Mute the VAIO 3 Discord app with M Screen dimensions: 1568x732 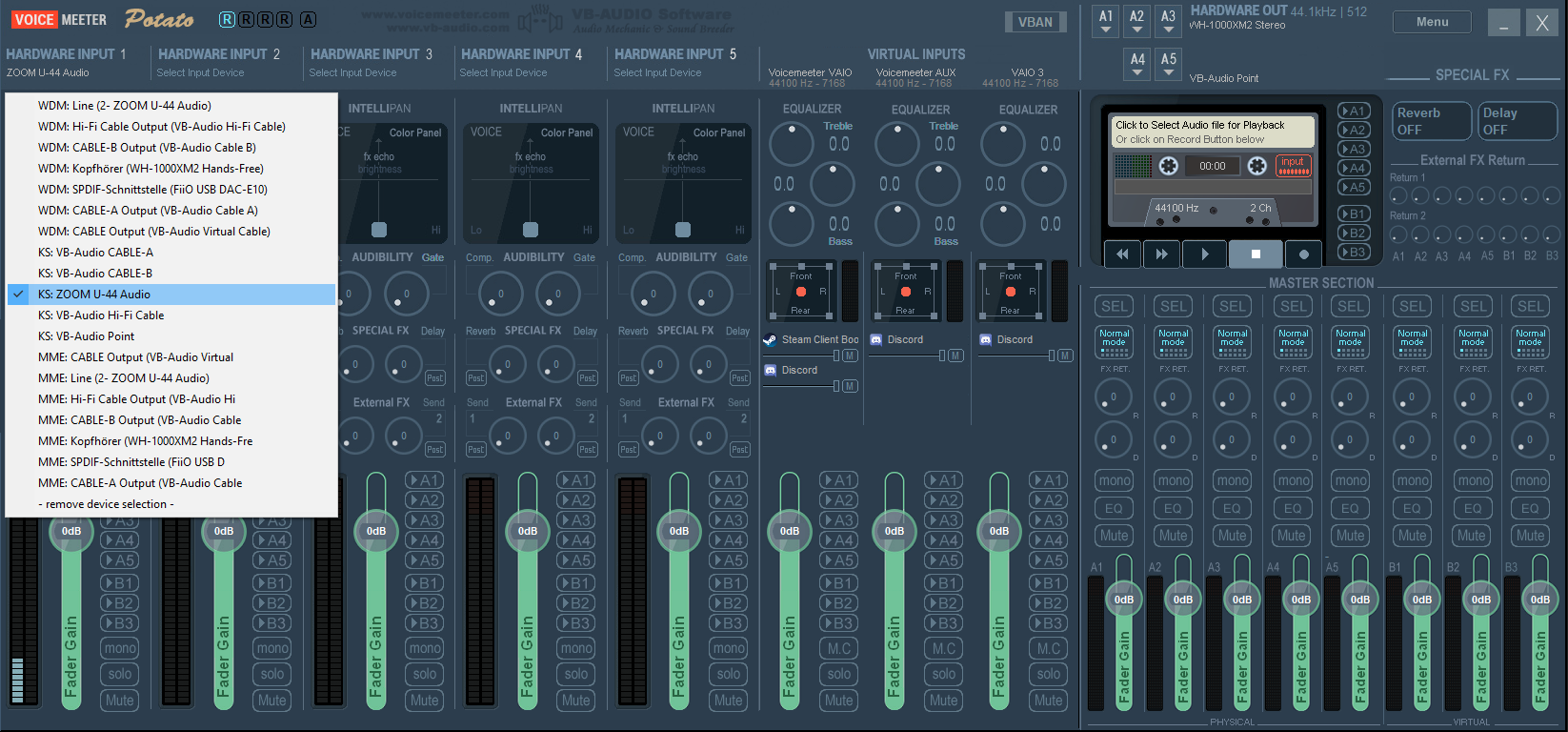(1065, 356)
